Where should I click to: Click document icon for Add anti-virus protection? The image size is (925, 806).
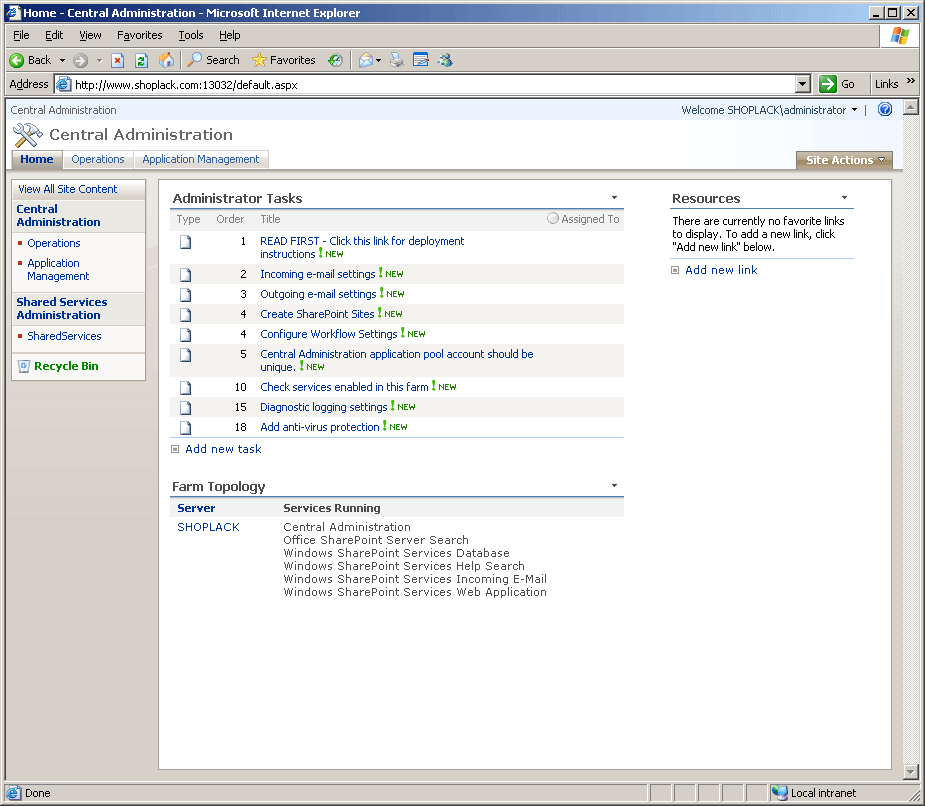pyautogui.click(x=186, y=428)
